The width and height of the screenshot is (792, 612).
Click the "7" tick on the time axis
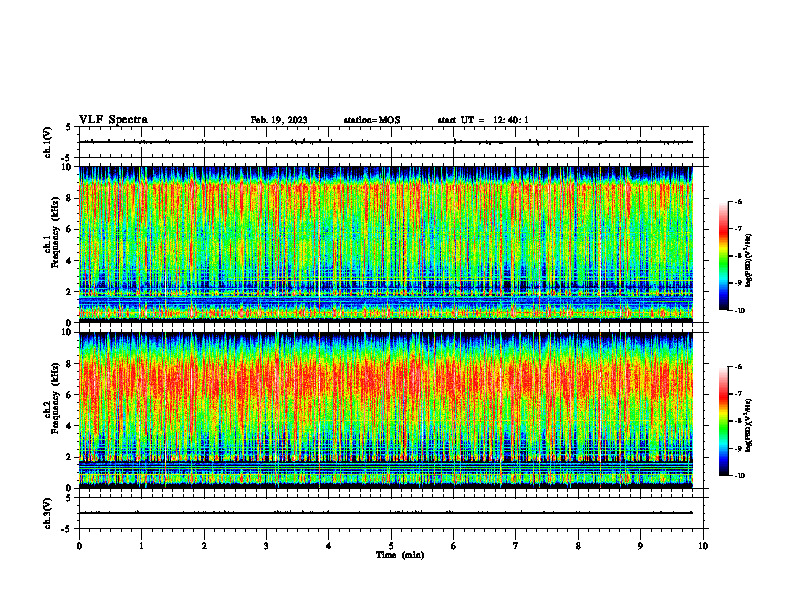click(x=516, y=546)
